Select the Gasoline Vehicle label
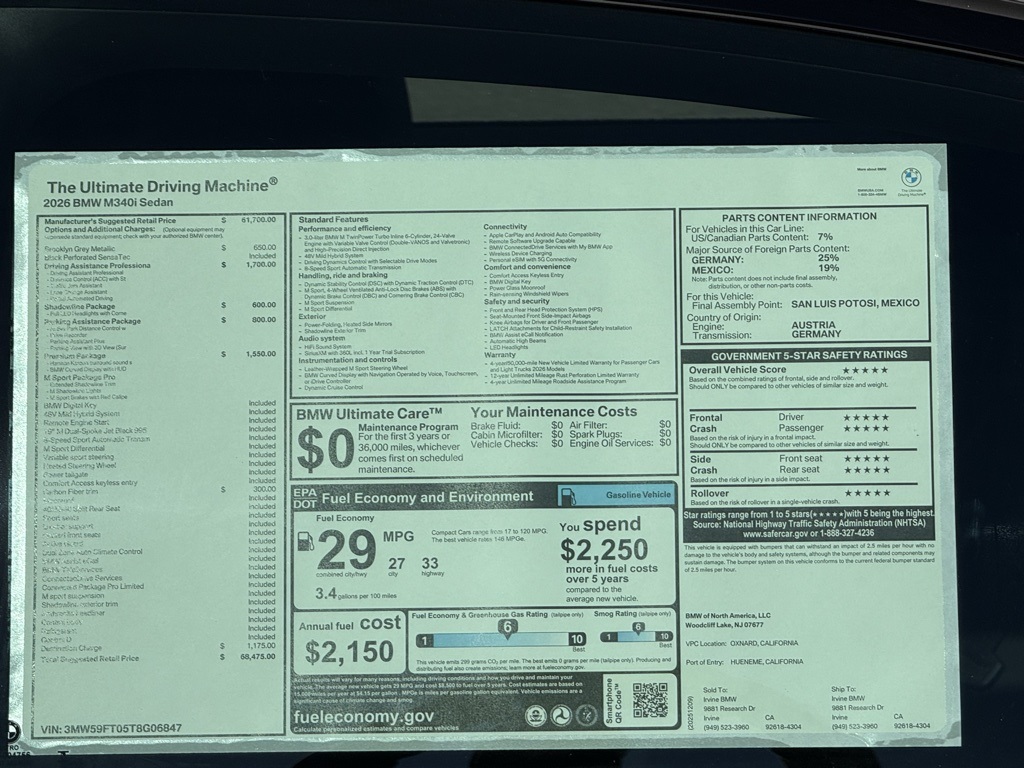This screenshot has width=1024, height=768. coord(638,495)
